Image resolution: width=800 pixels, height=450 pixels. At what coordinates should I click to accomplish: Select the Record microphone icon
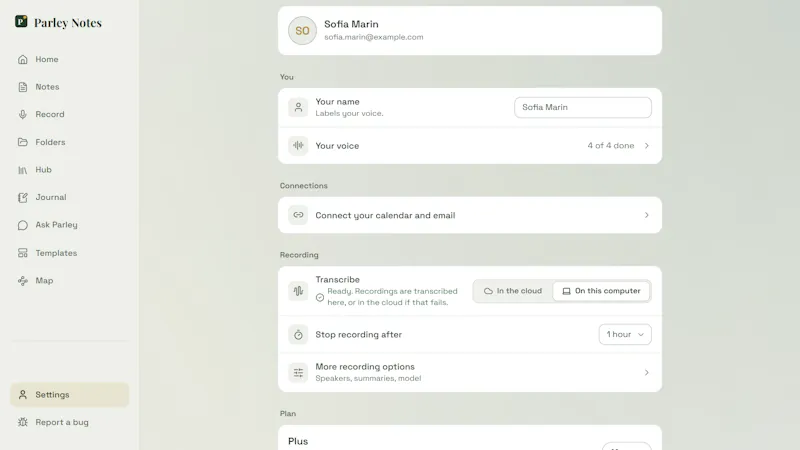pos(22,114)
